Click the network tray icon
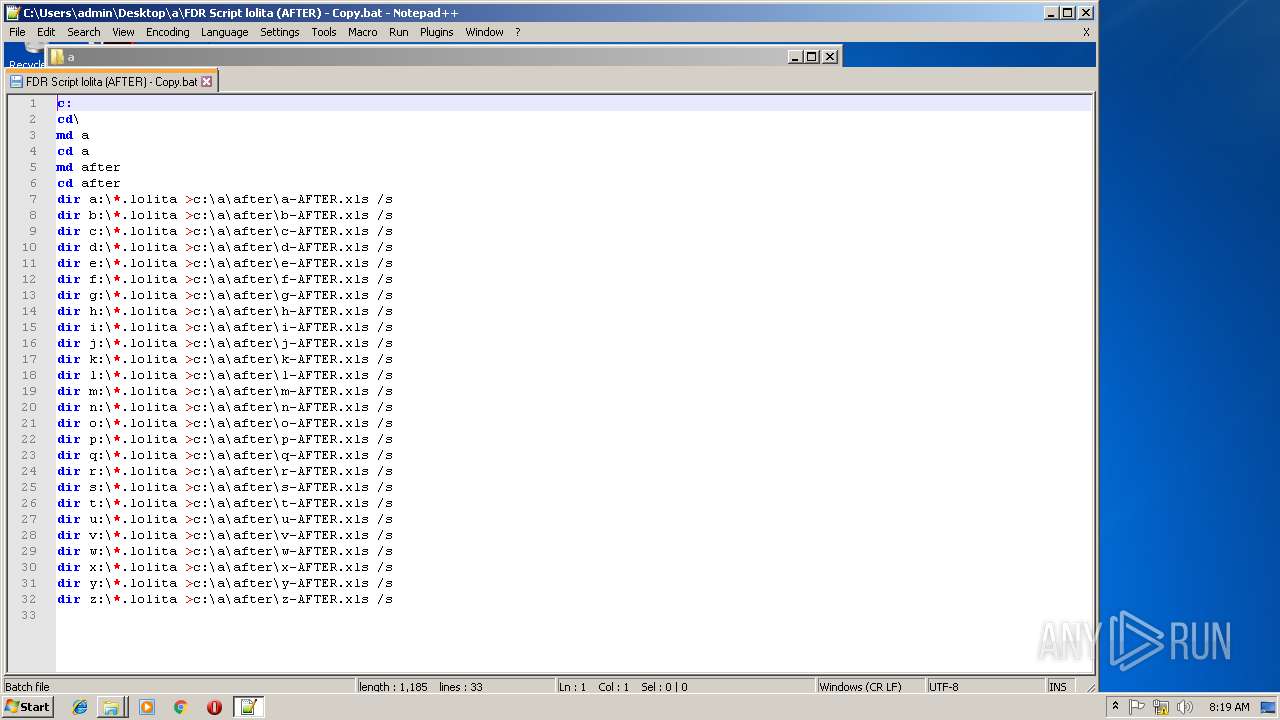 click(1161, 707)
